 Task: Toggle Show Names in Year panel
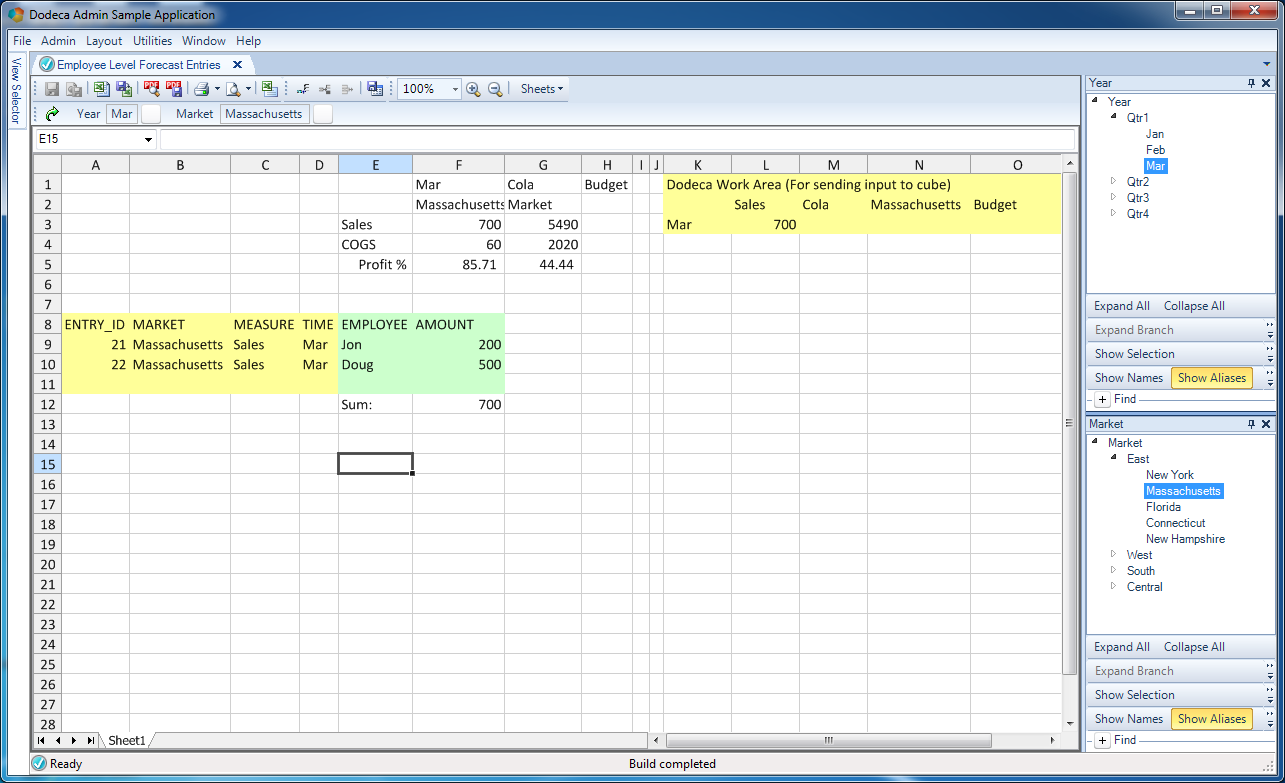(x=1128, y=378)
